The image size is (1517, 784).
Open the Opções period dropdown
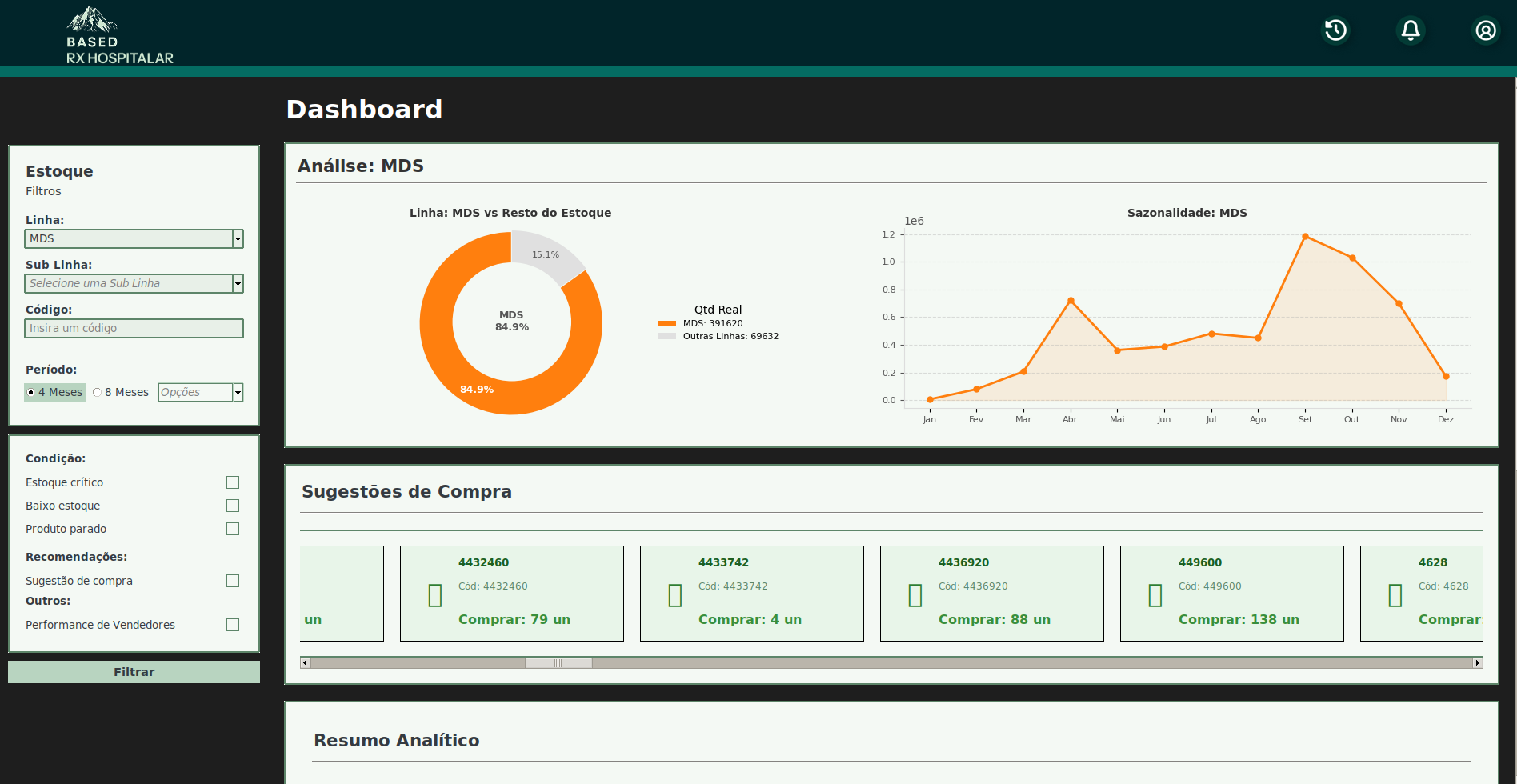click(x=238, y=392)
